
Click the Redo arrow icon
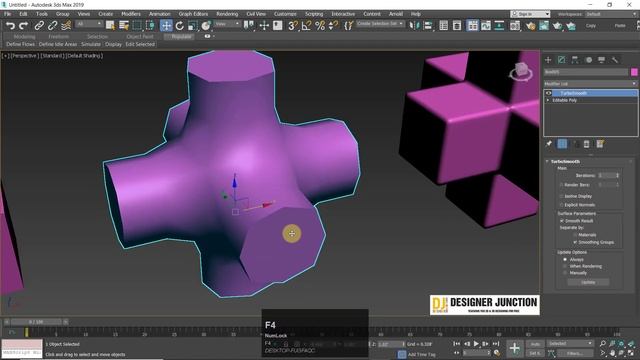pos(24,26)
